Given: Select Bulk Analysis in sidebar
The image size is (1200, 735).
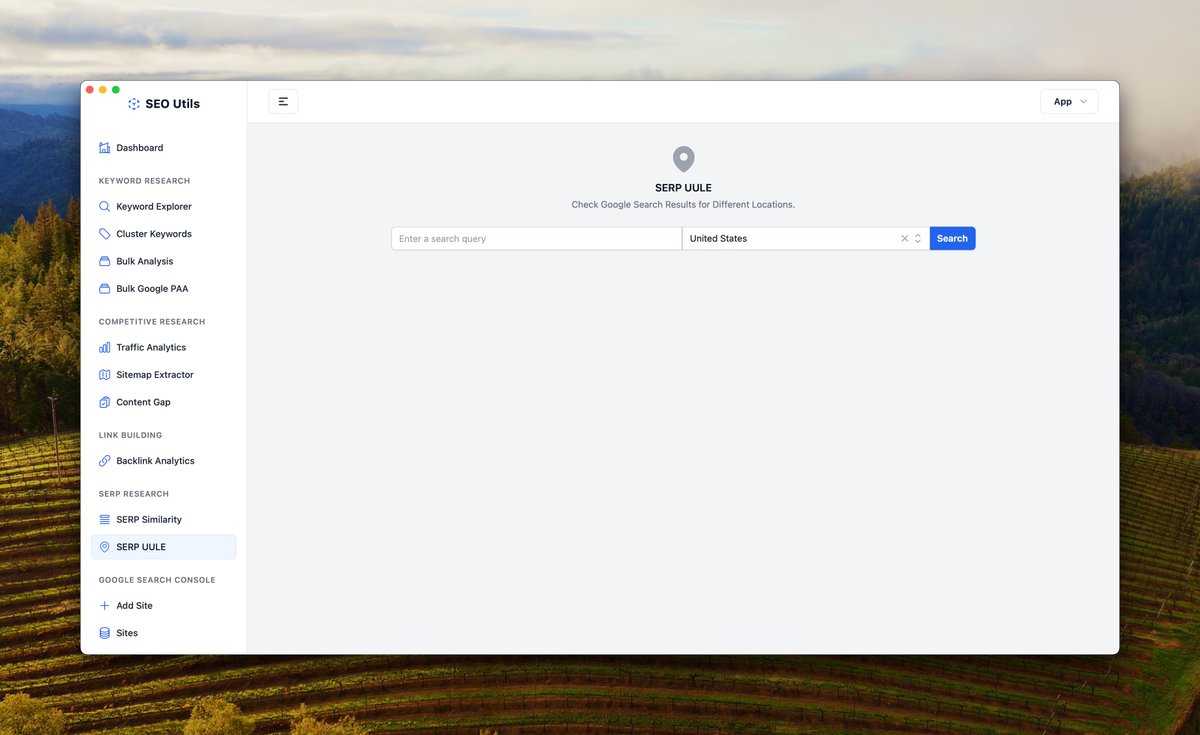Looking at the screenshot, I should coord(164,261).
